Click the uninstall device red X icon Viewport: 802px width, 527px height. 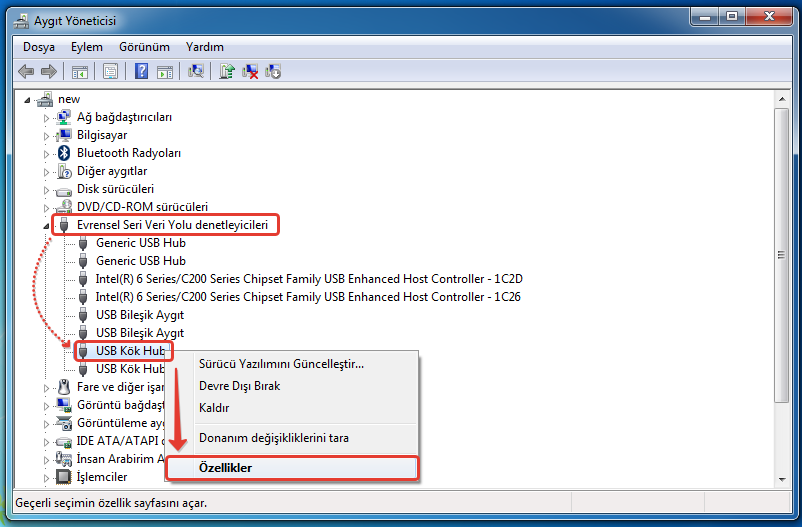pyautogui.click(x=251, y=71)
